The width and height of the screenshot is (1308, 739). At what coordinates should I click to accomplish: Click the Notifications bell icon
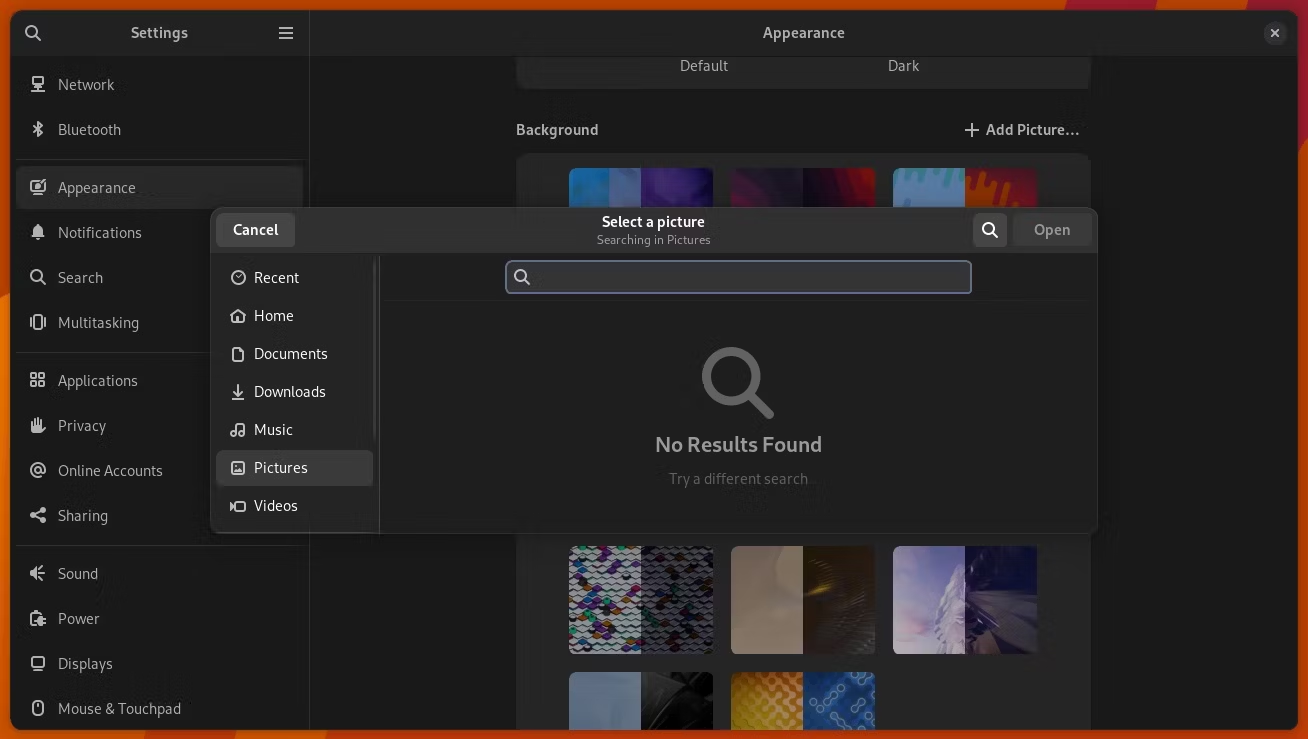pyautogui.click(x=38, y=233)
